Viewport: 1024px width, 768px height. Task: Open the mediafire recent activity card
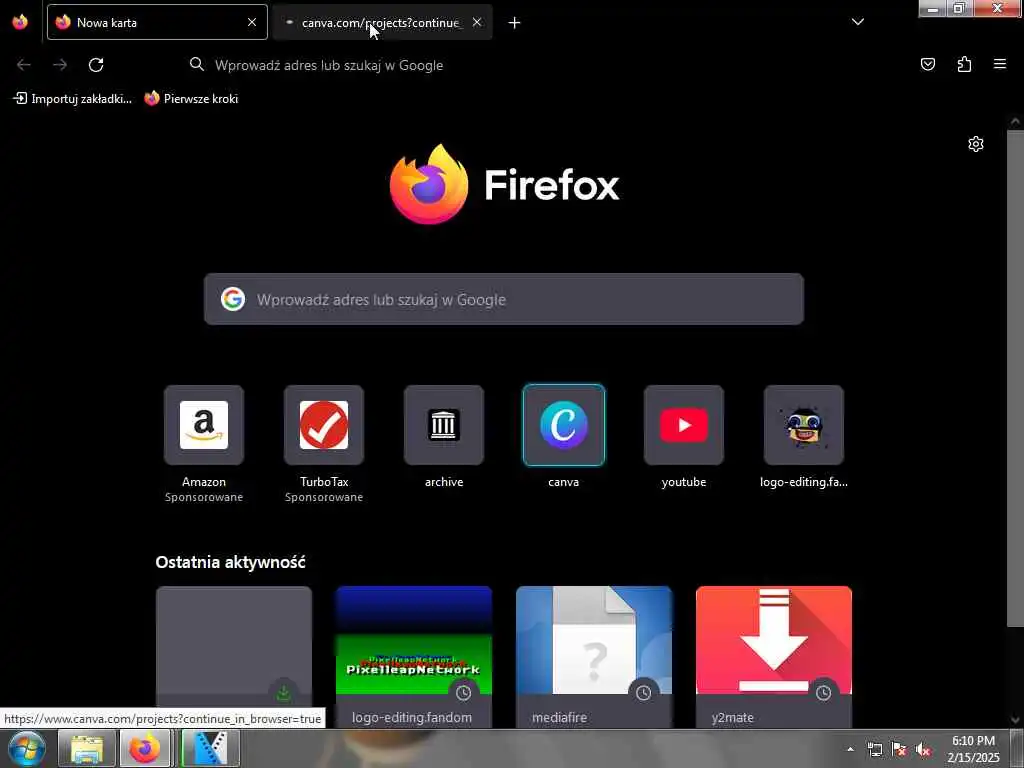(594, 656)
